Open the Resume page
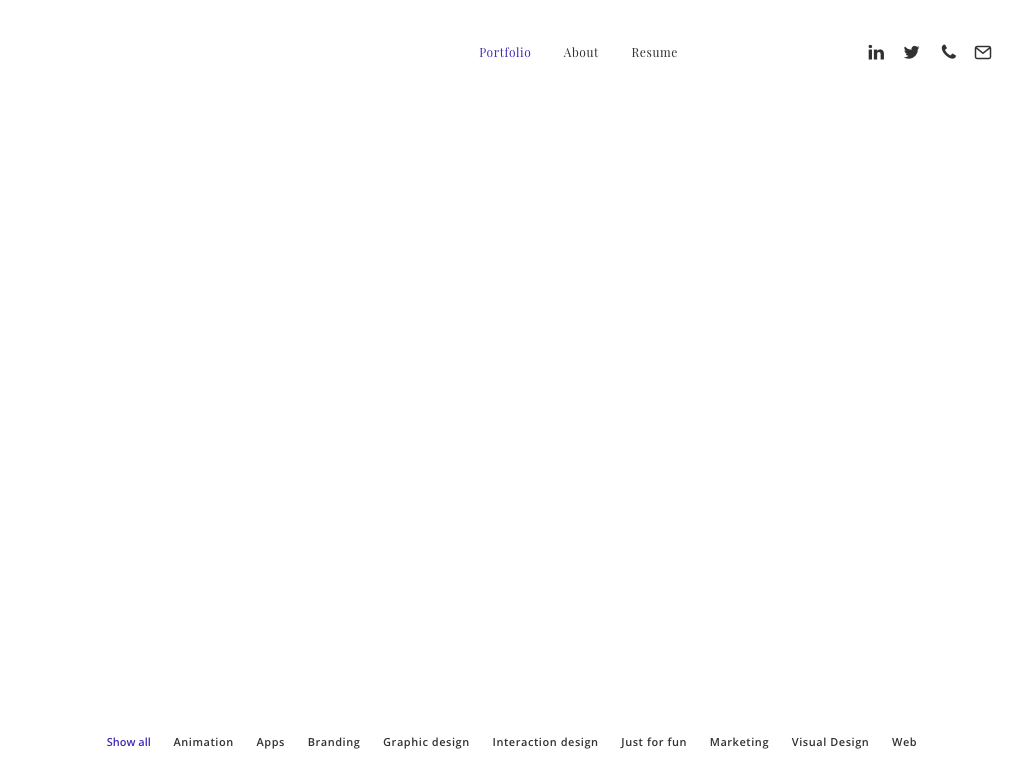 [x=654, y=52]
